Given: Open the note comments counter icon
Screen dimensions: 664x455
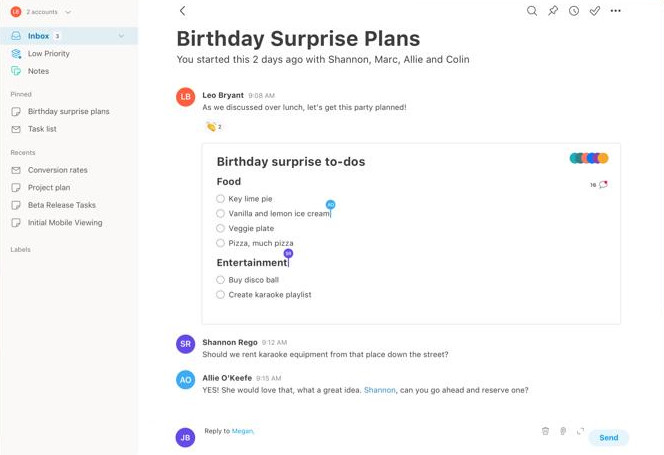Looking at the screenshot, I should tap(599, 185).
